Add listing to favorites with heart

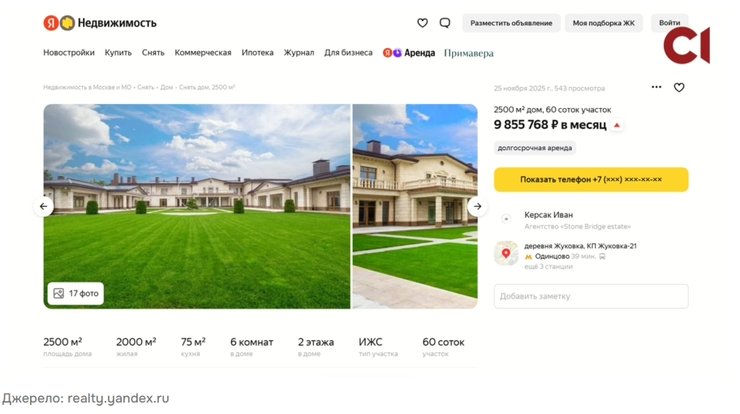(679, 87)
